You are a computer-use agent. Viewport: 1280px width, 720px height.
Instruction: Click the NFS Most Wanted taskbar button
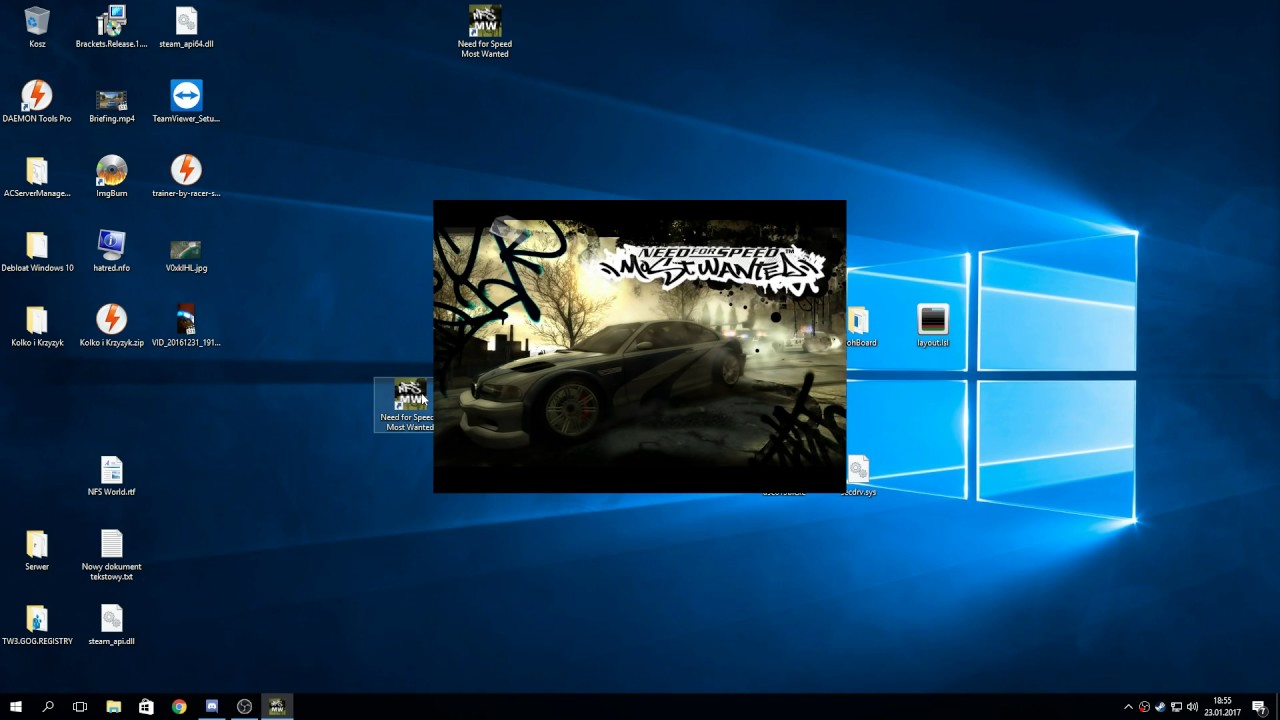[277, 707]
